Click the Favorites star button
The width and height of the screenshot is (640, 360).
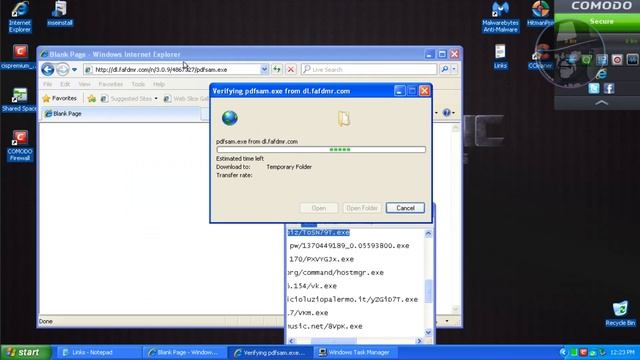coord(60,98)
